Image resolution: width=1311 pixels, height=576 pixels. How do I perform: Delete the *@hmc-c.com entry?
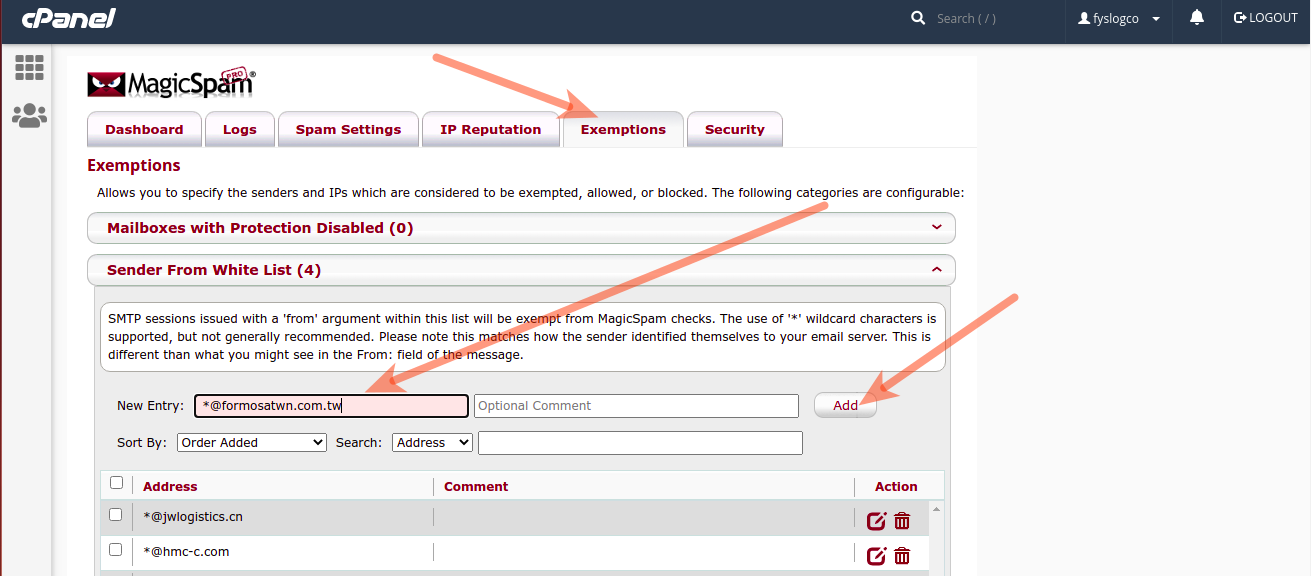[x=902, y=556]
